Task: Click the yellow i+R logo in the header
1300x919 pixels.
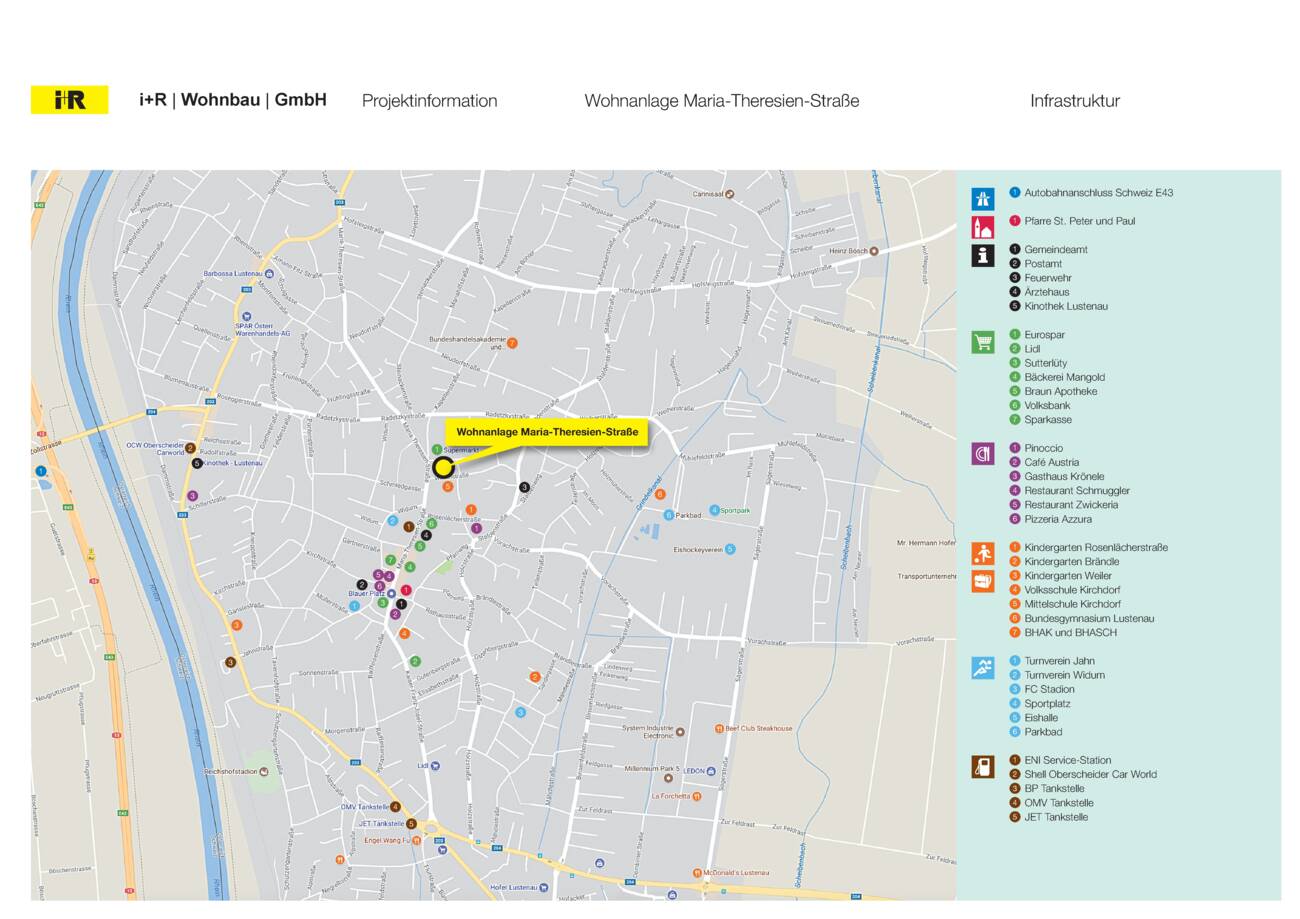Action: [x=69, y=100]
